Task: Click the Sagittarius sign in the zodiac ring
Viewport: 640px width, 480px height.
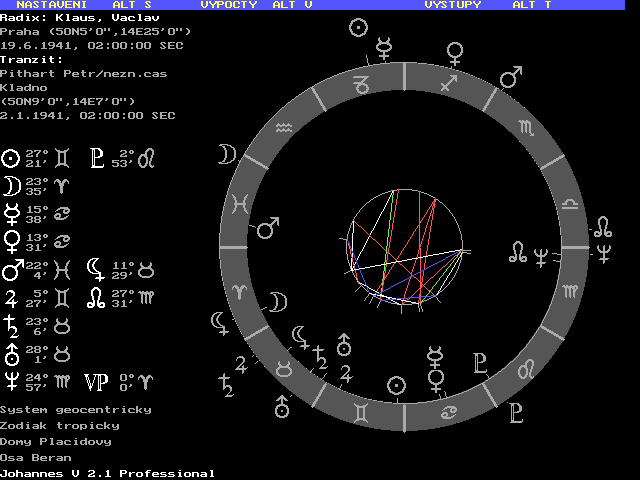Action: click(449, 83)
